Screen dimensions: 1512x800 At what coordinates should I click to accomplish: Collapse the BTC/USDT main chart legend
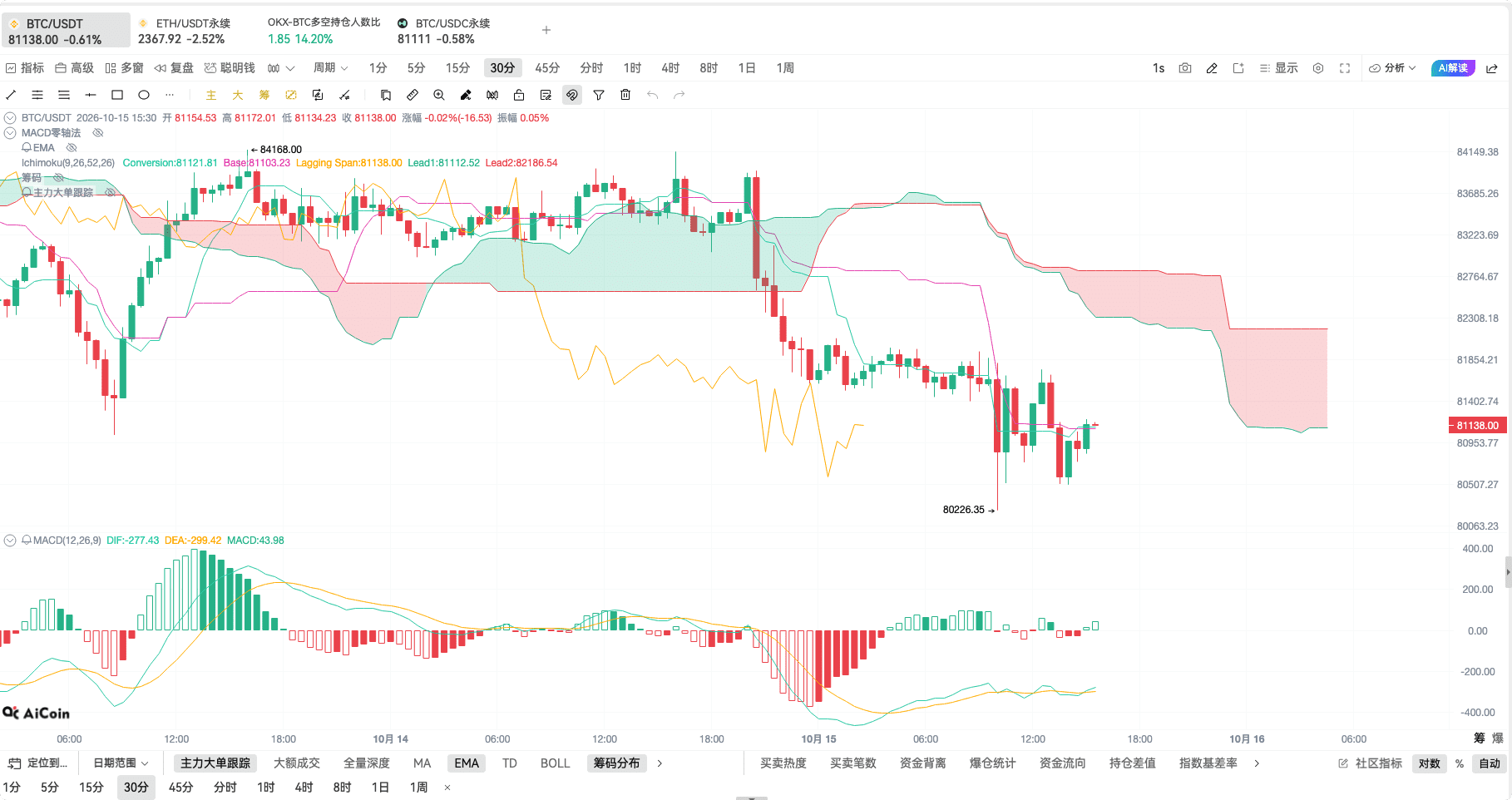point(11,118)
